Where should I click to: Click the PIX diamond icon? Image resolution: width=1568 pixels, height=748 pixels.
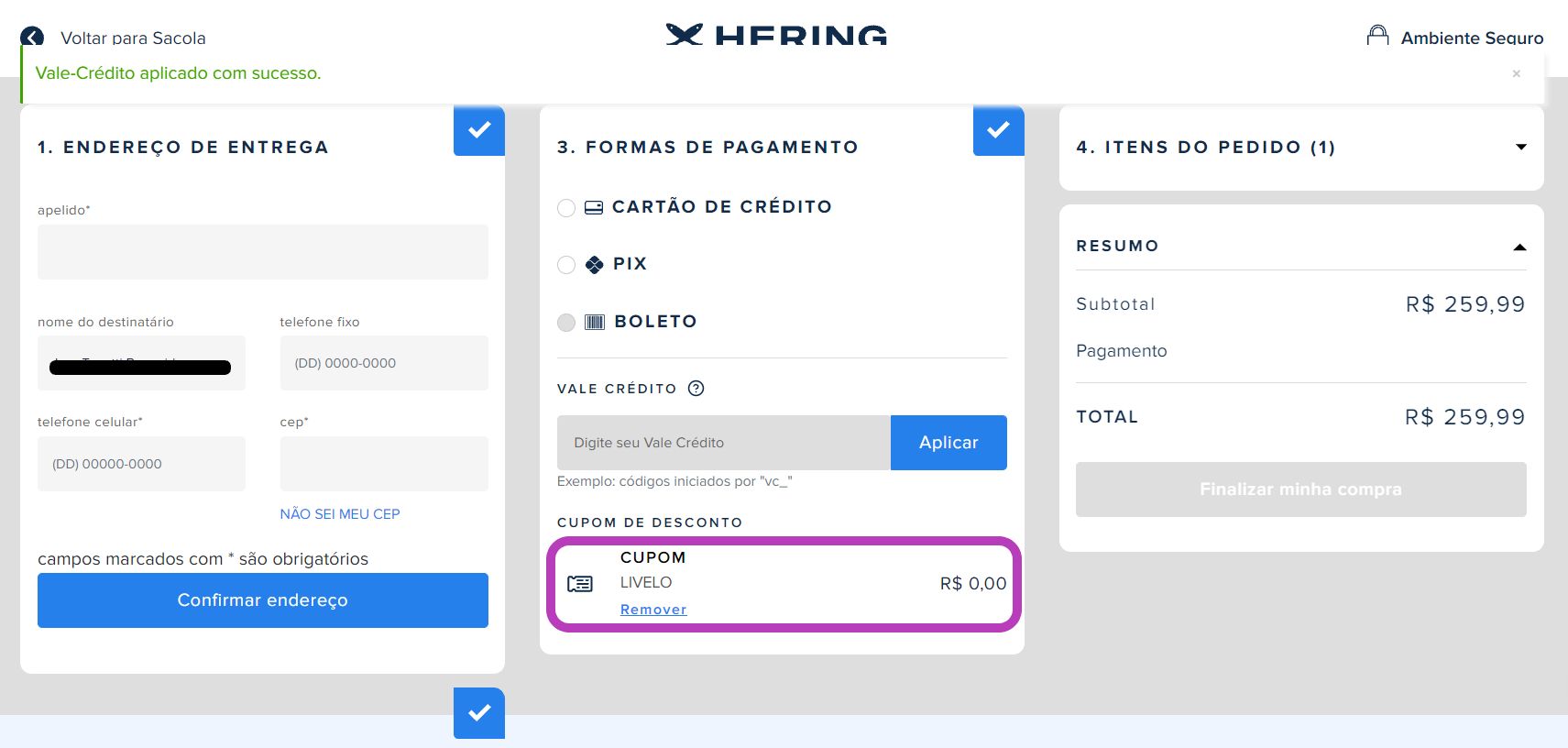coord(595,264)
